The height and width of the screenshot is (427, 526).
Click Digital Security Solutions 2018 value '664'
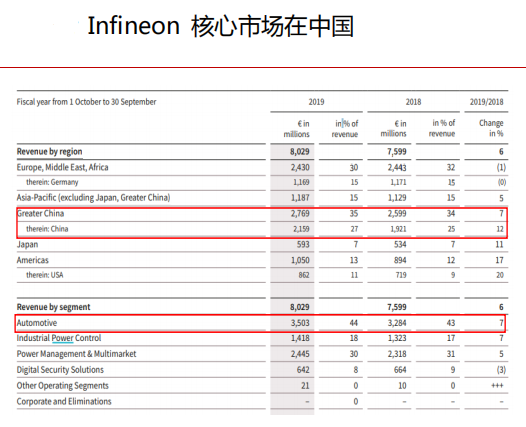[x=400, y=370]
